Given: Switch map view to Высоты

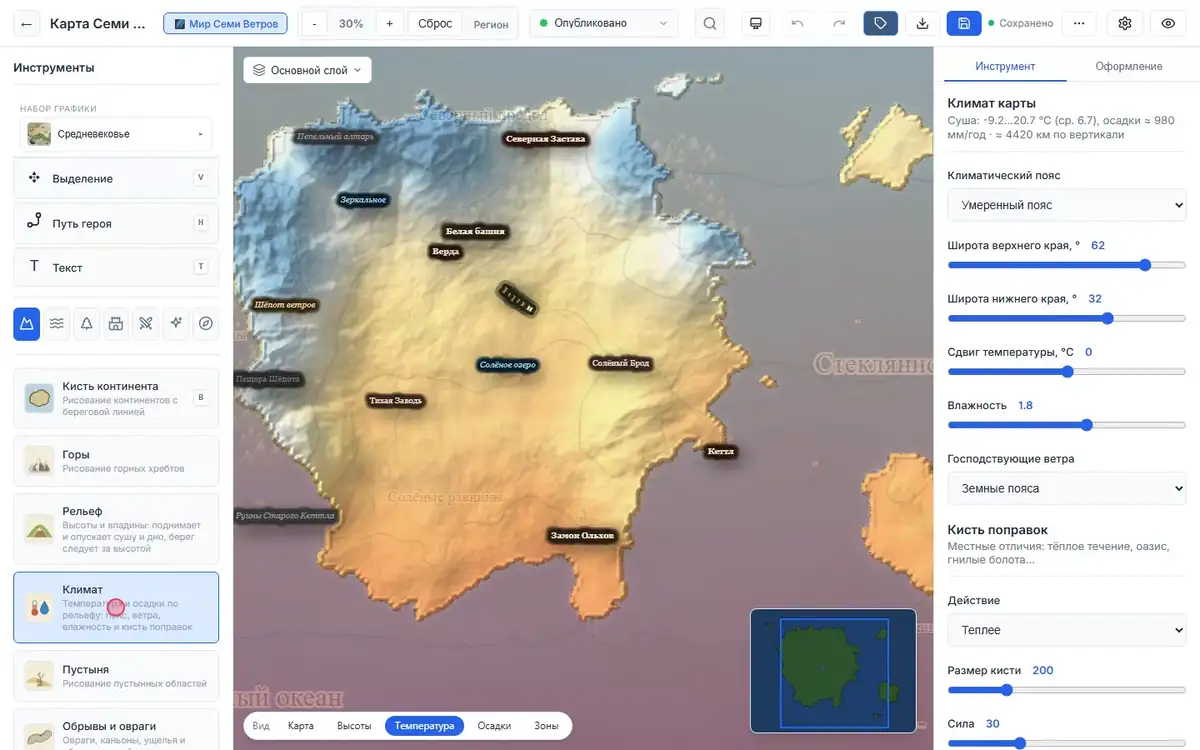Looking at the screenshot, I should [x=354, y=726].
